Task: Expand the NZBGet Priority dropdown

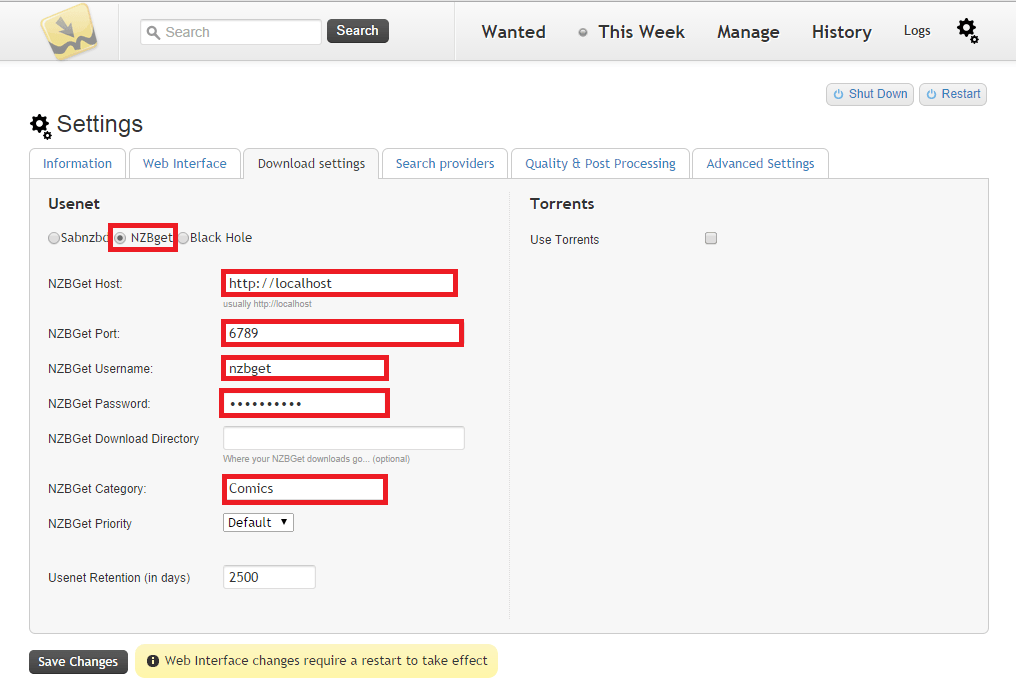Action: click(x=258, y=523)
